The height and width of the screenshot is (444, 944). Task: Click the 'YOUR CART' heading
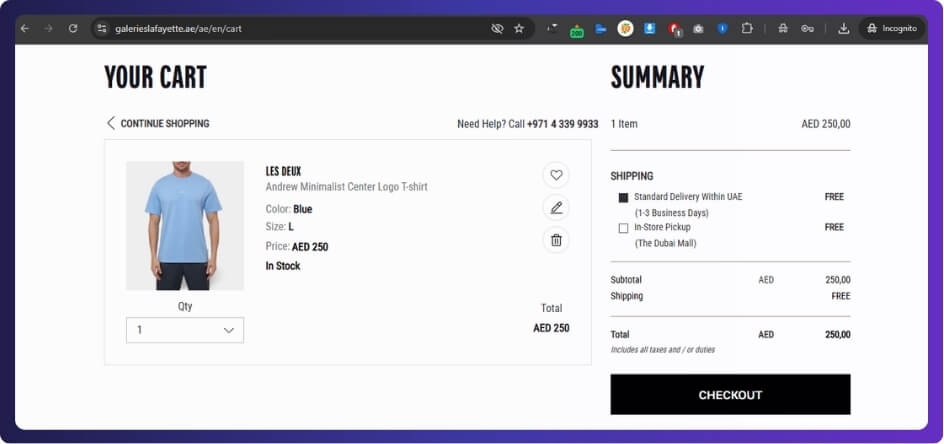coord(155,77)
